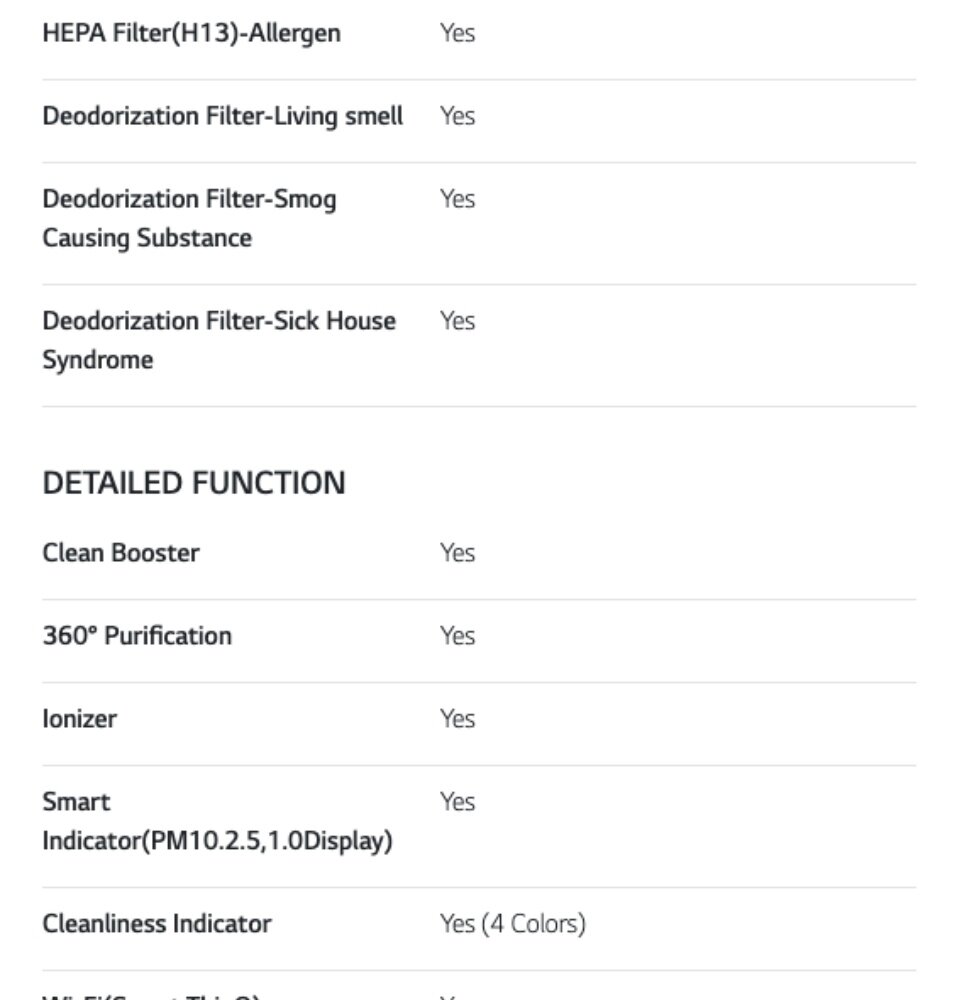The height and width of the screenshot is (1000, 960).
Task: Select Yes next to Living smell filter
Action: click(x=457, y=116)
